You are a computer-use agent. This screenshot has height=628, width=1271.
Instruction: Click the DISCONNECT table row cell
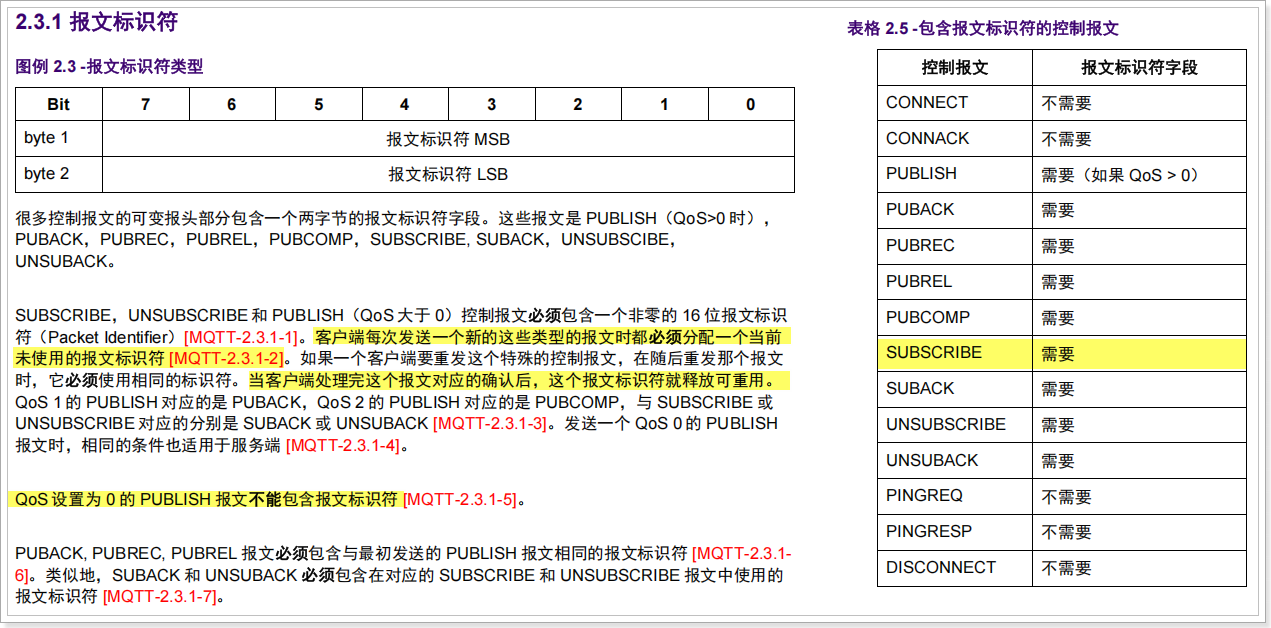955,568
